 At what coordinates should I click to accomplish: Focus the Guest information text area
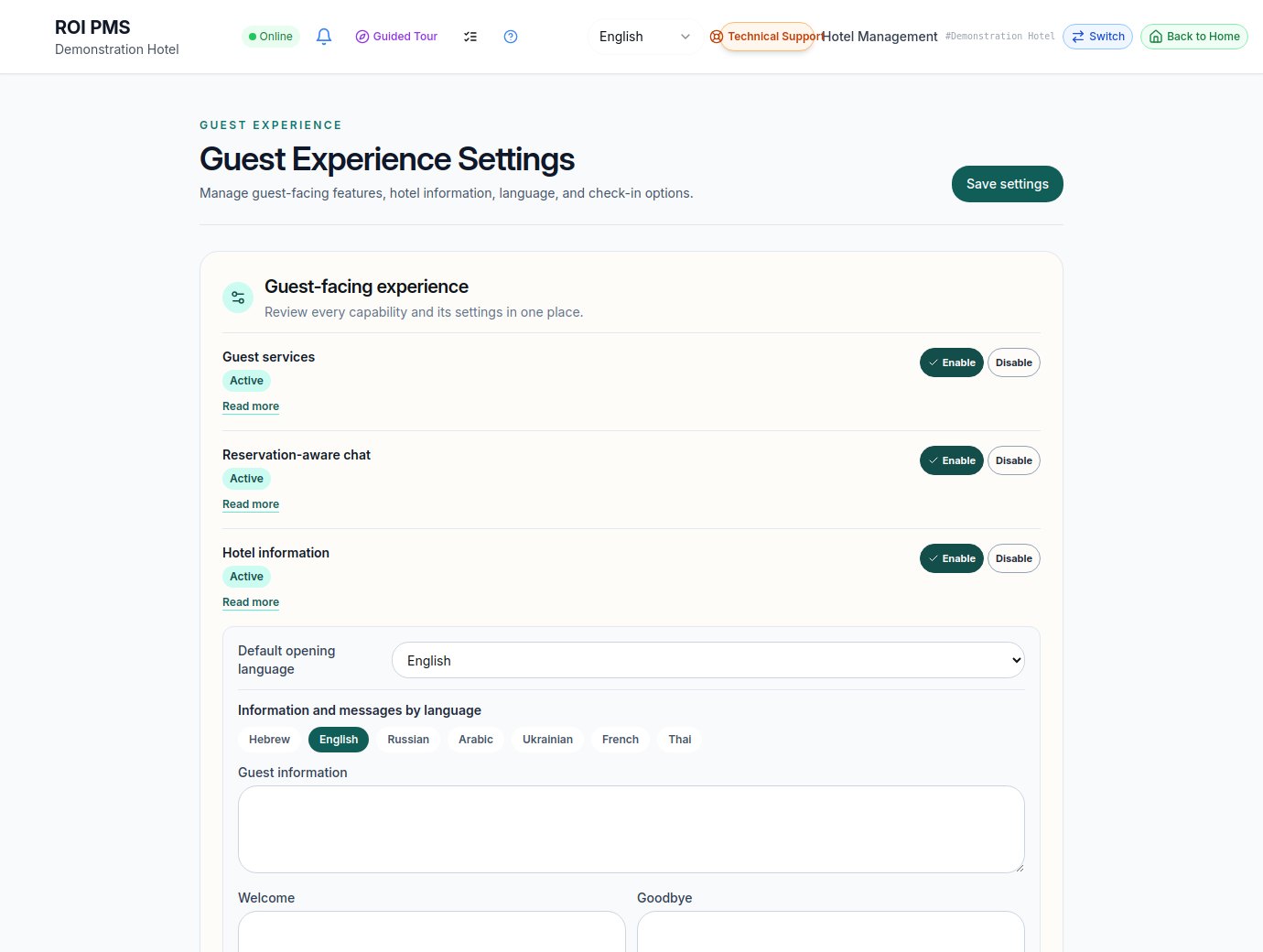[631, 829]
